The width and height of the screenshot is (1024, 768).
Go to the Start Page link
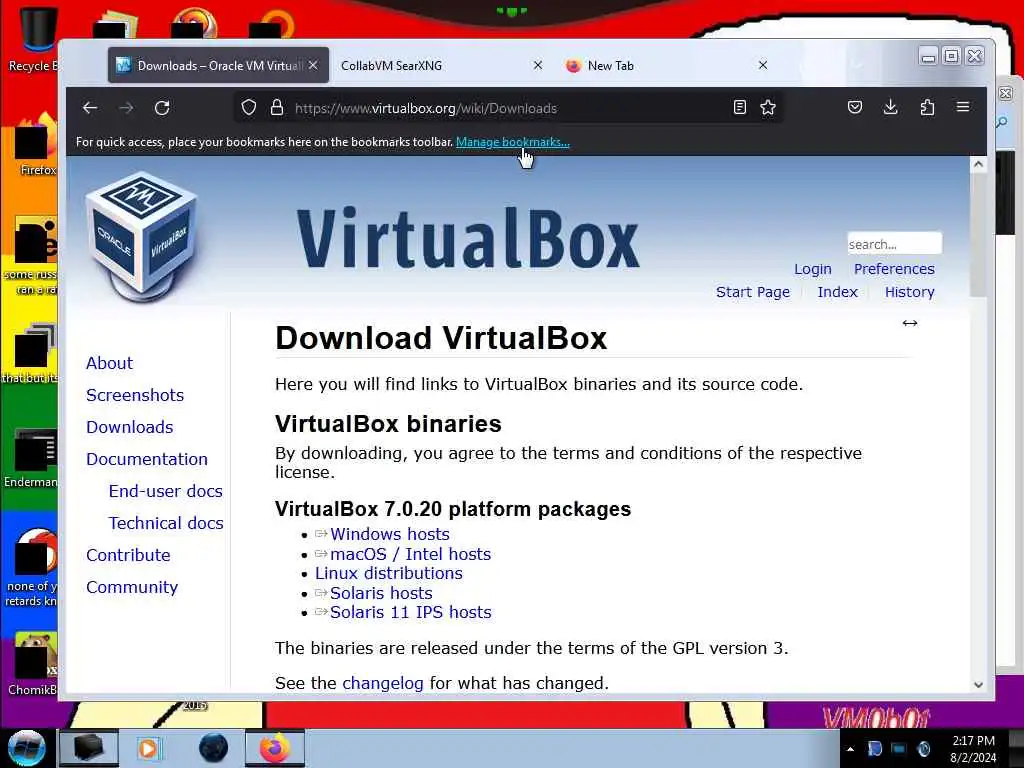pos(753,292)
